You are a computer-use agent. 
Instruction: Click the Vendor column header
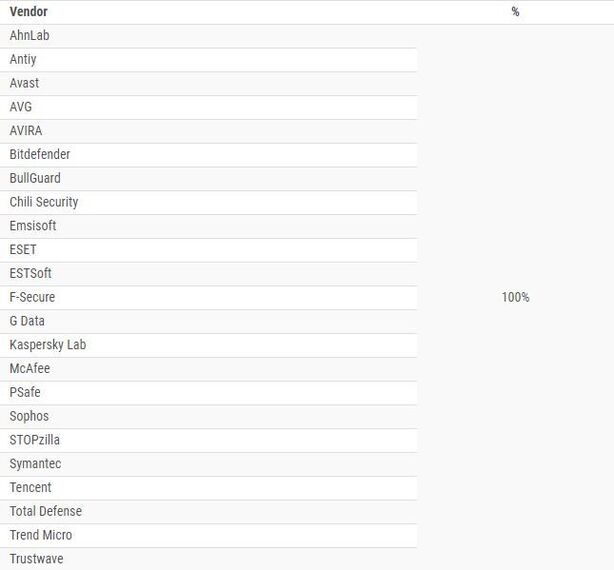pos(28,12)
